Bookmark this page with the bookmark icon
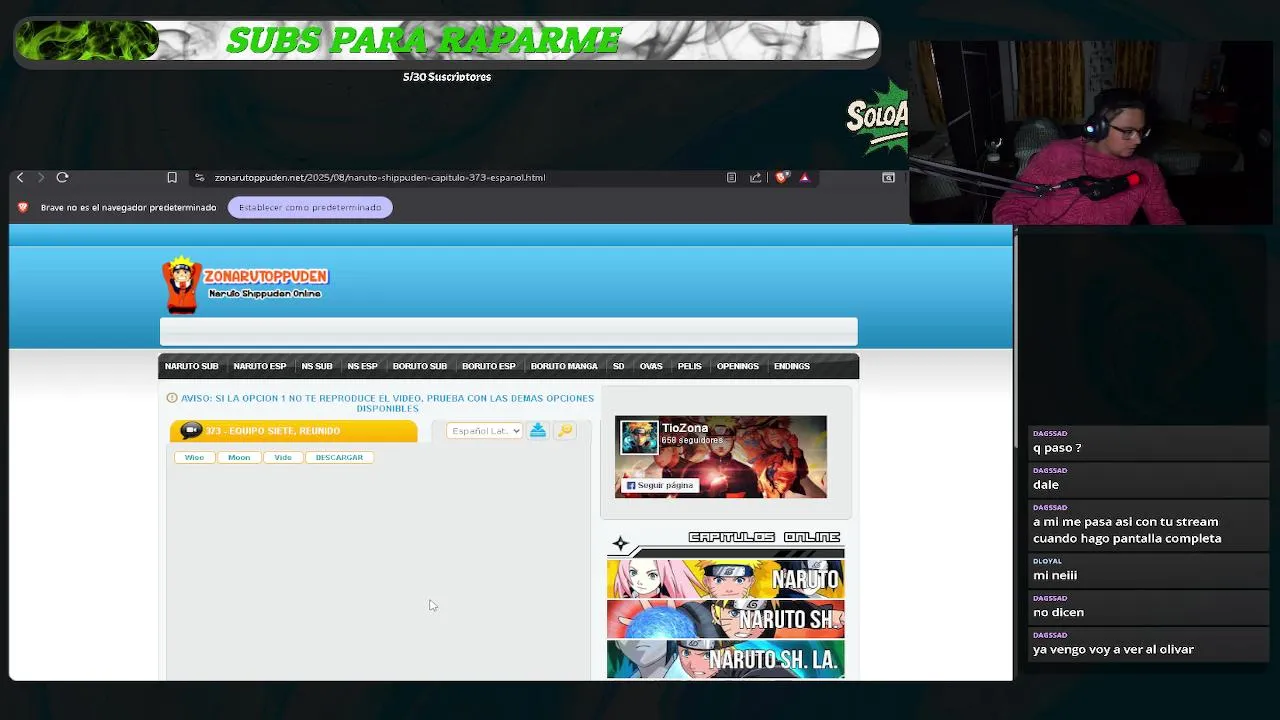1280x720 pixels. pos(172,177)
